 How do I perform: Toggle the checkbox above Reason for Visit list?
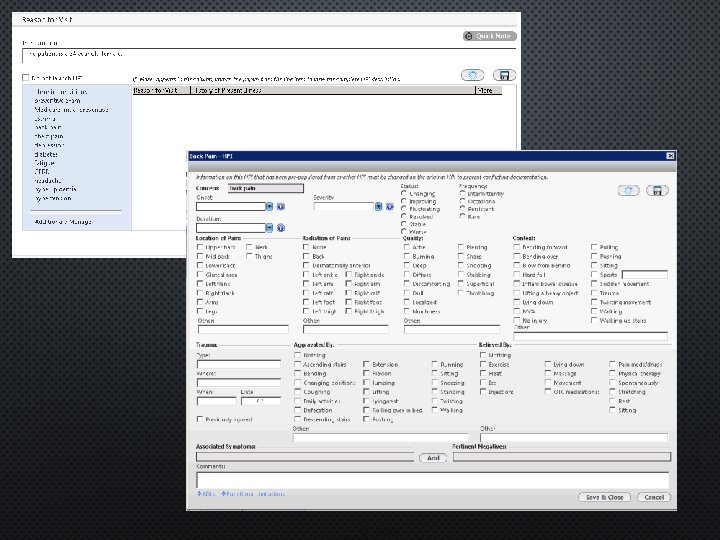click(26, 78)
